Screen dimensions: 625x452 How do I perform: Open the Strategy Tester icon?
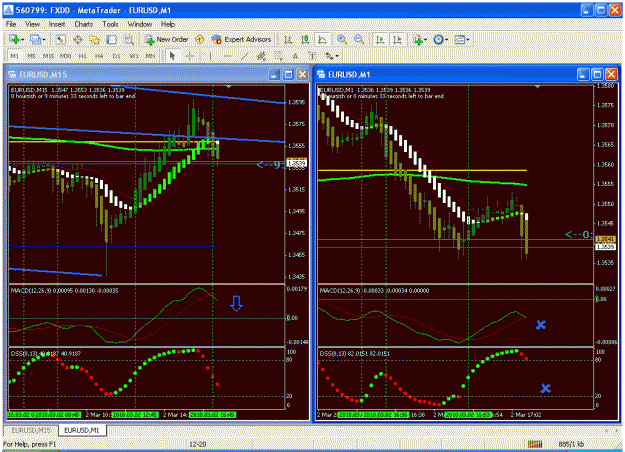point(129,39)
